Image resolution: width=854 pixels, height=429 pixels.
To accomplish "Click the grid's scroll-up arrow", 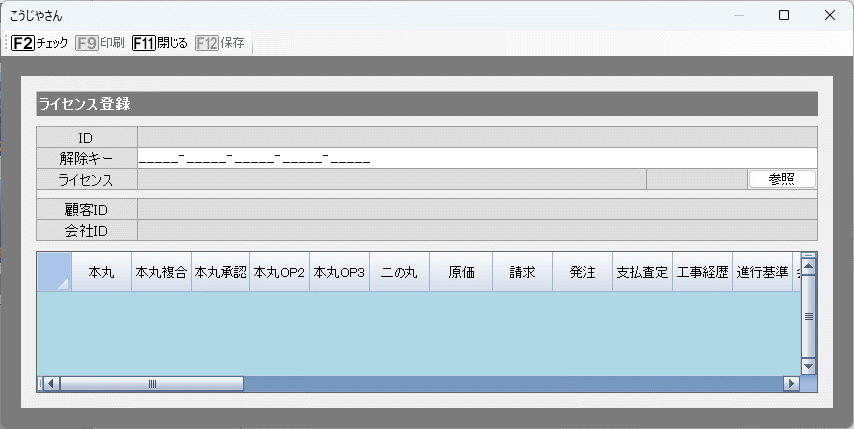I will coord(809,267).
